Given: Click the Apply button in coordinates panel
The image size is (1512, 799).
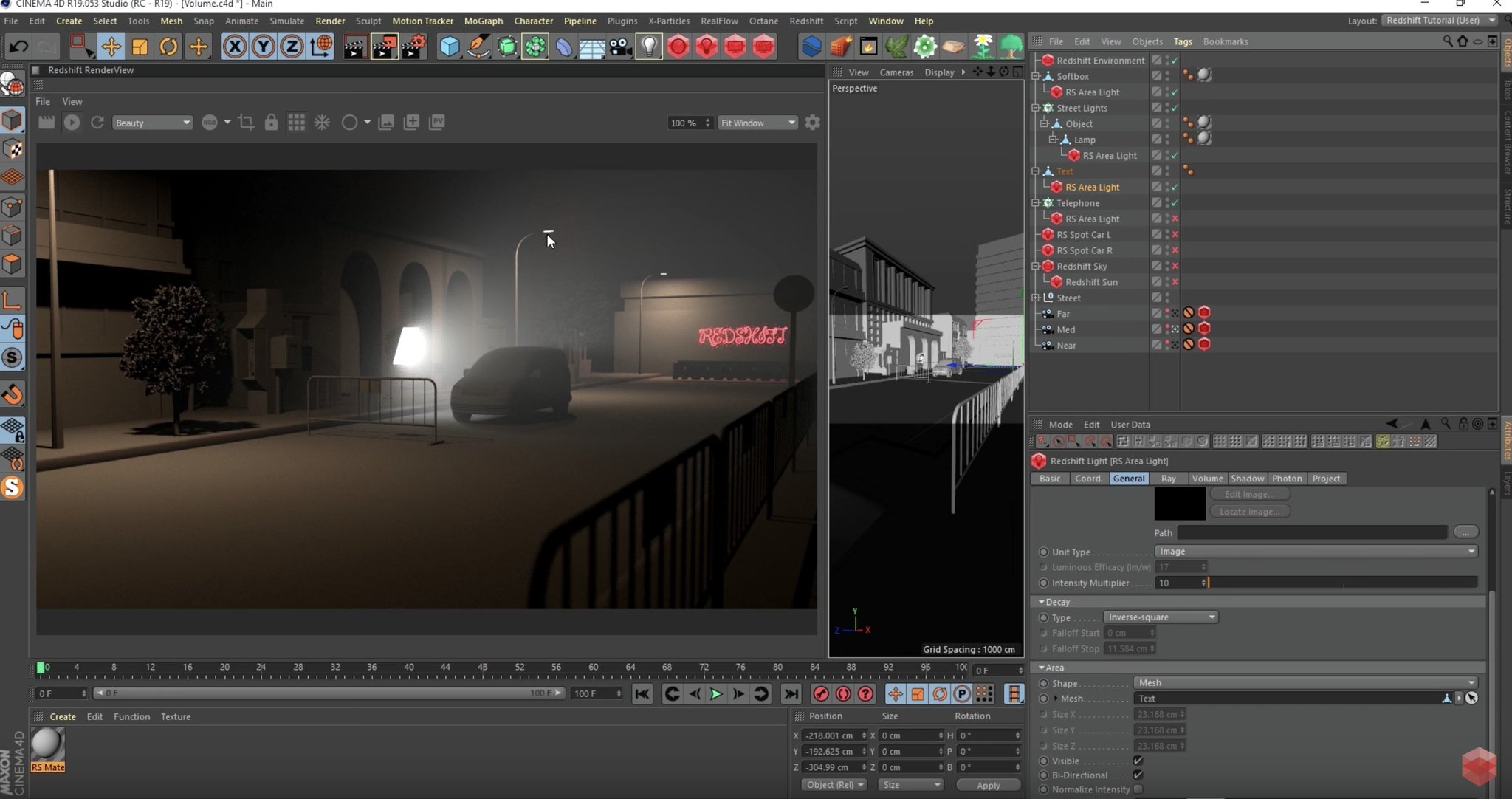Looking at the screenshot, I should tap(988, 785).
